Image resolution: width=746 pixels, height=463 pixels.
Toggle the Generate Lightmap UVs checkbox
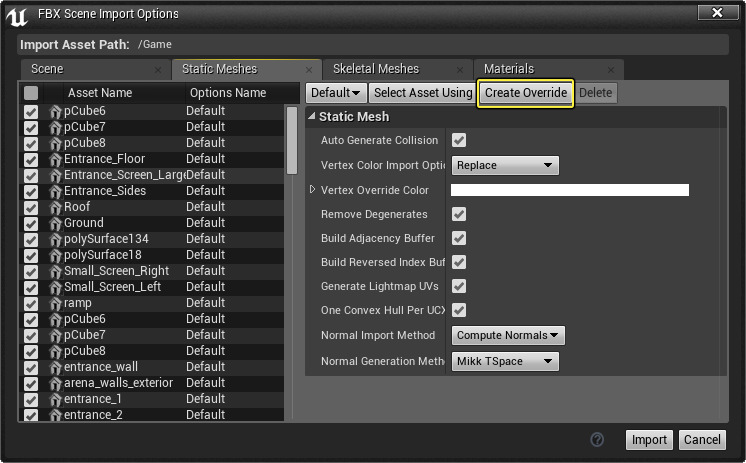pos(459,286)
